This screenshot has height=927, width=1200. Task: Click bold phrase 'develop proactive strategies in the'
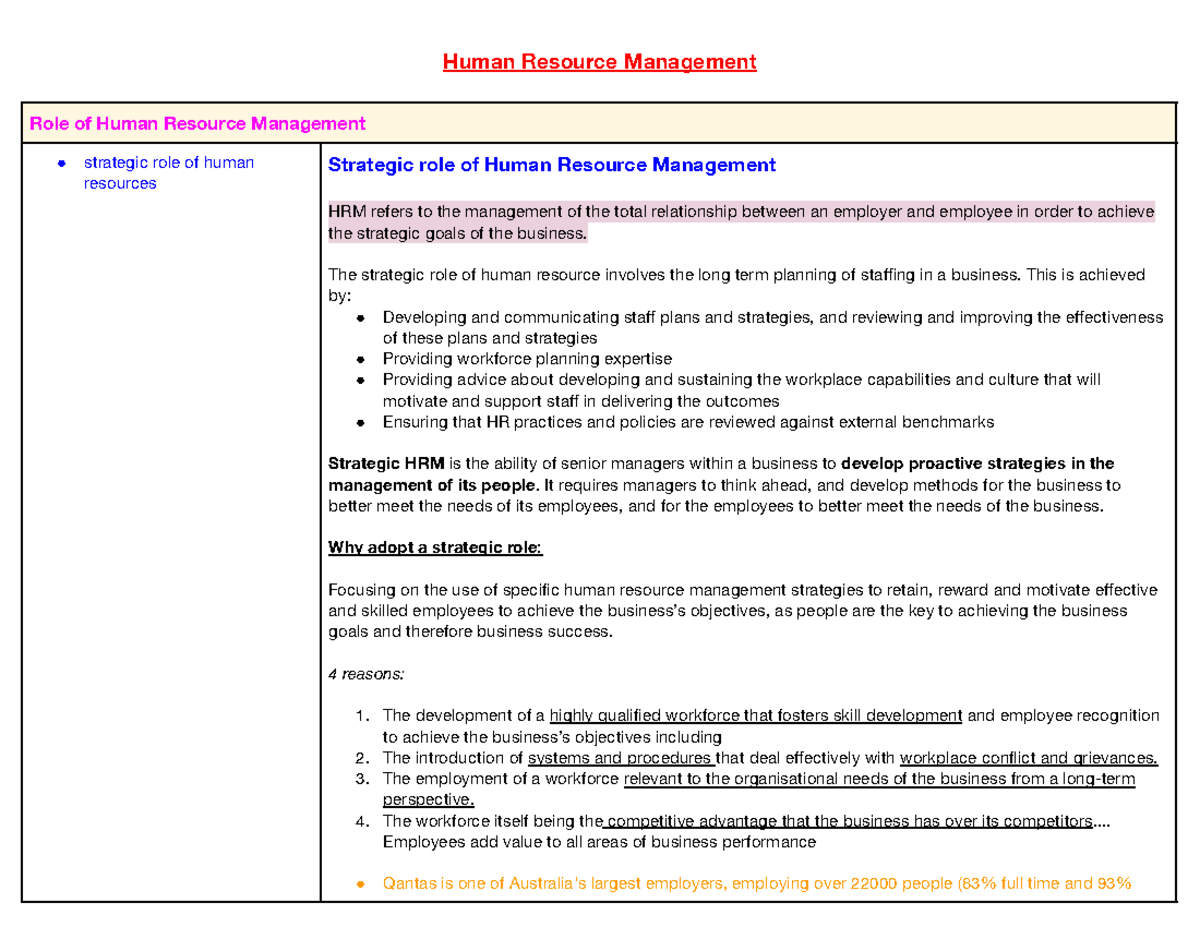(x=977, y=464)
